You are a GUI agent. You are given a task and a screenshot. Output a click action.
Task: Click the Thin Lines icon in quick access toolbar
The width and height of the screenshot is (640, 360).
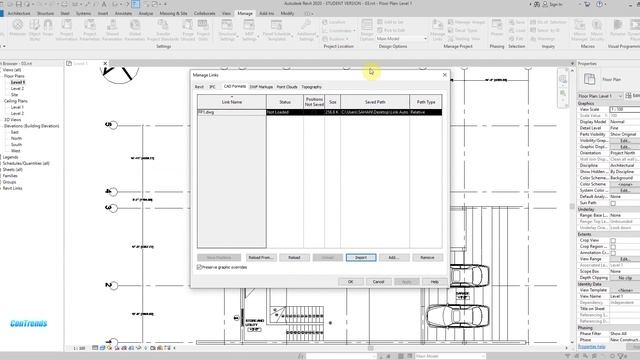point(136,4)
